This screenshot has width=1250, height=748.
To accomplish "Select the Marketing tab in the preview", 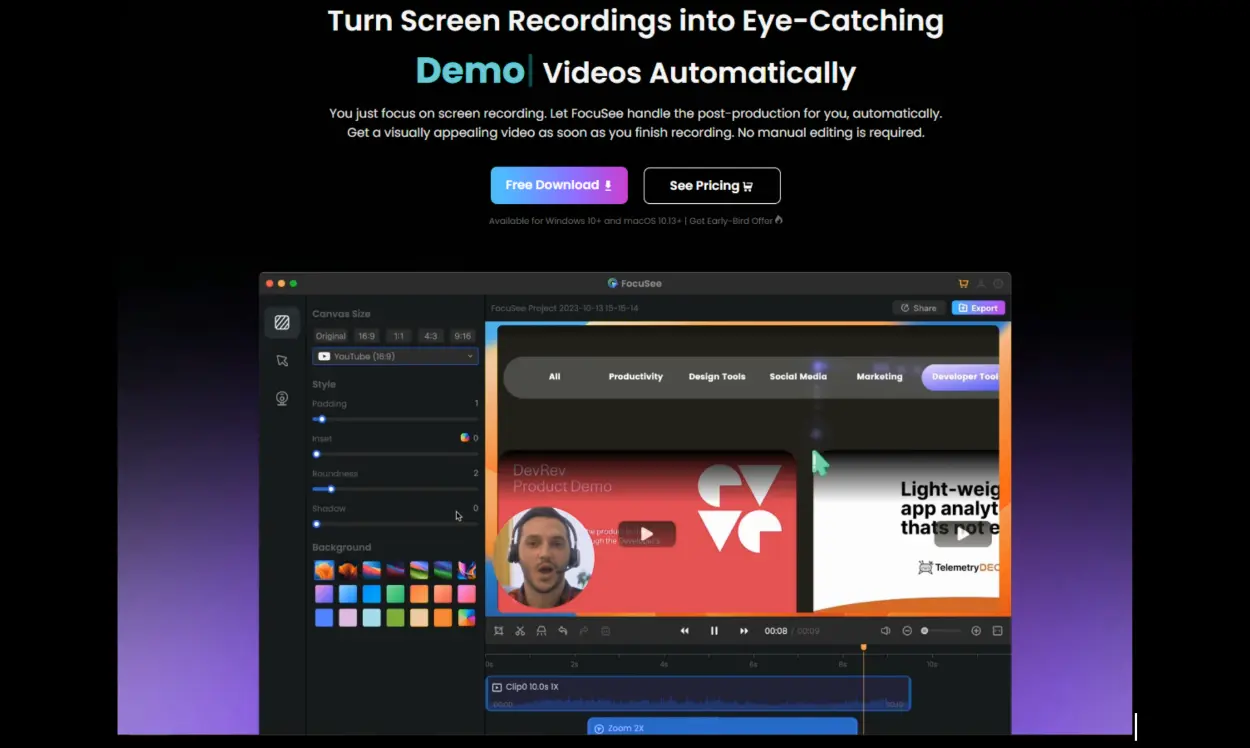I will coord(880,377).
